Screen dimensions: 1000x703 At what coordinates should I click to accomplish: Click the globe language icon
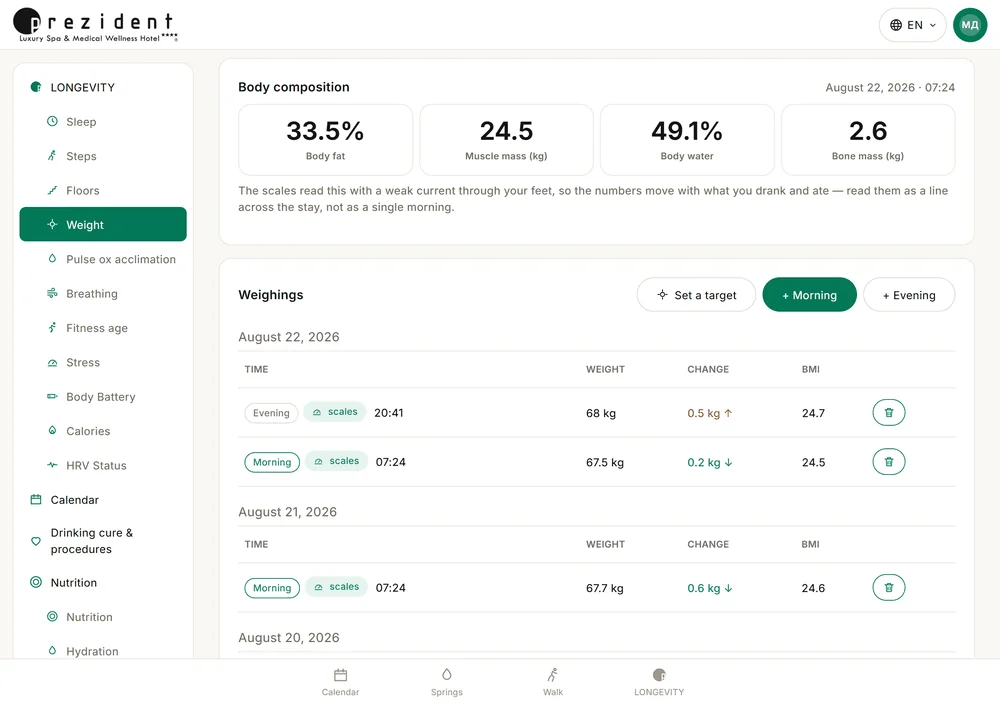[896, 25]
